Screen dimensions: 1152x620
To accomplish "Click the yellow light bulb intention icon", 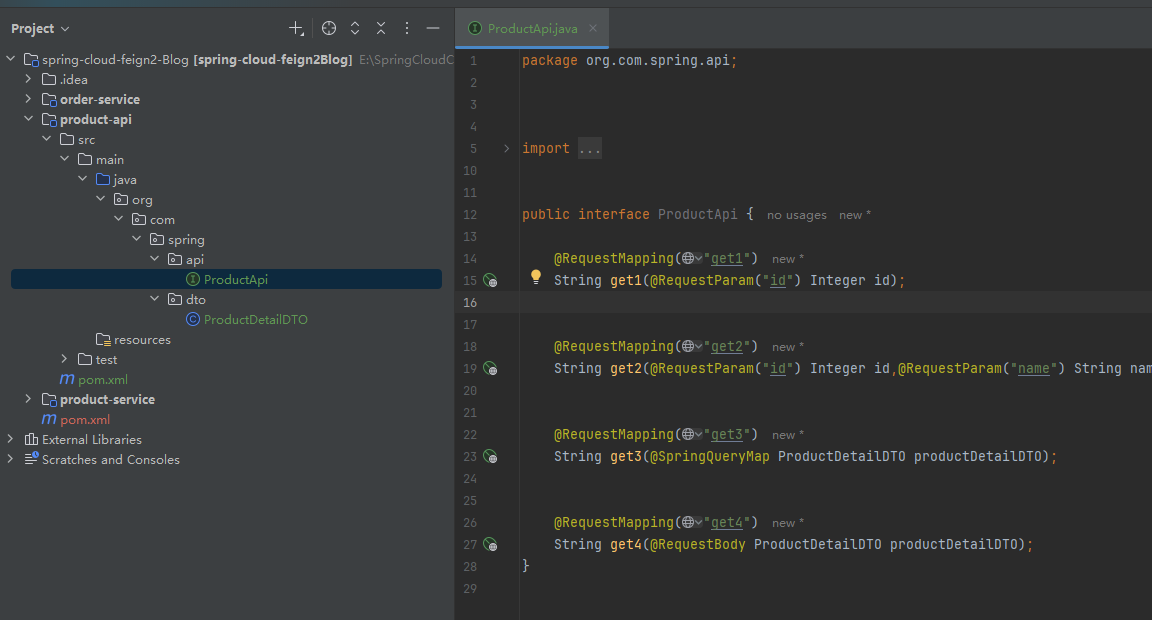I will [x=536, y=277].
